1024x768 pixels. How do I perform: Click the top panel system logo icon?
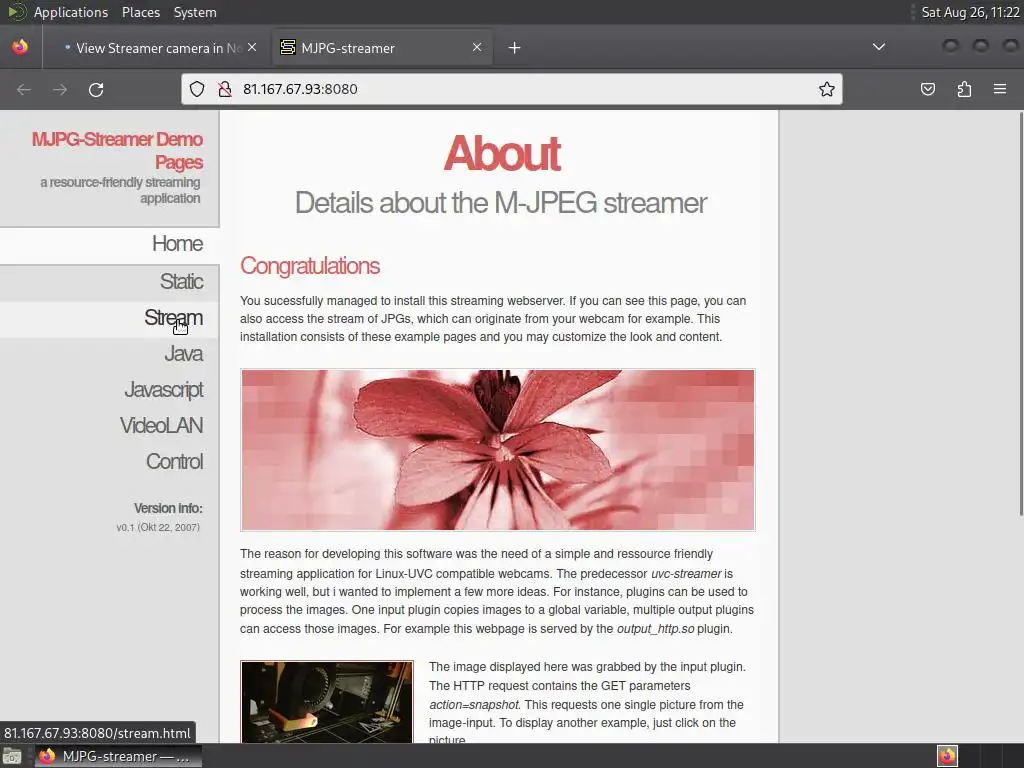click(16, 12)
